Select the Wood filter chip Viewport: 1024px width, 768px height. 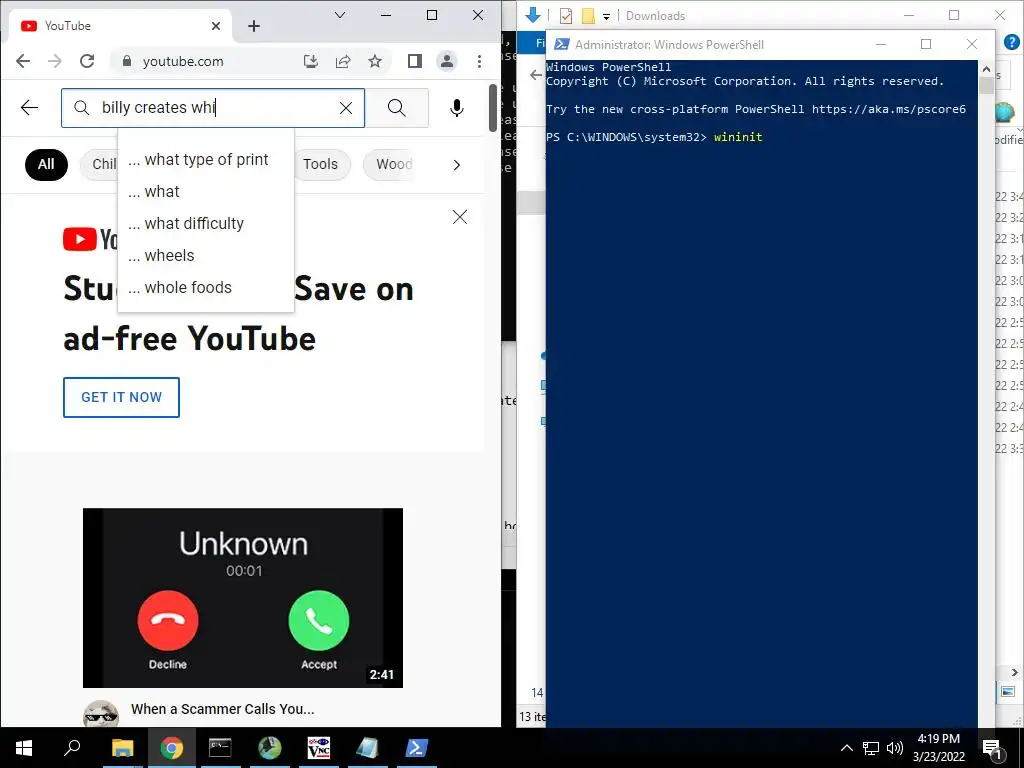click(389, 165)
